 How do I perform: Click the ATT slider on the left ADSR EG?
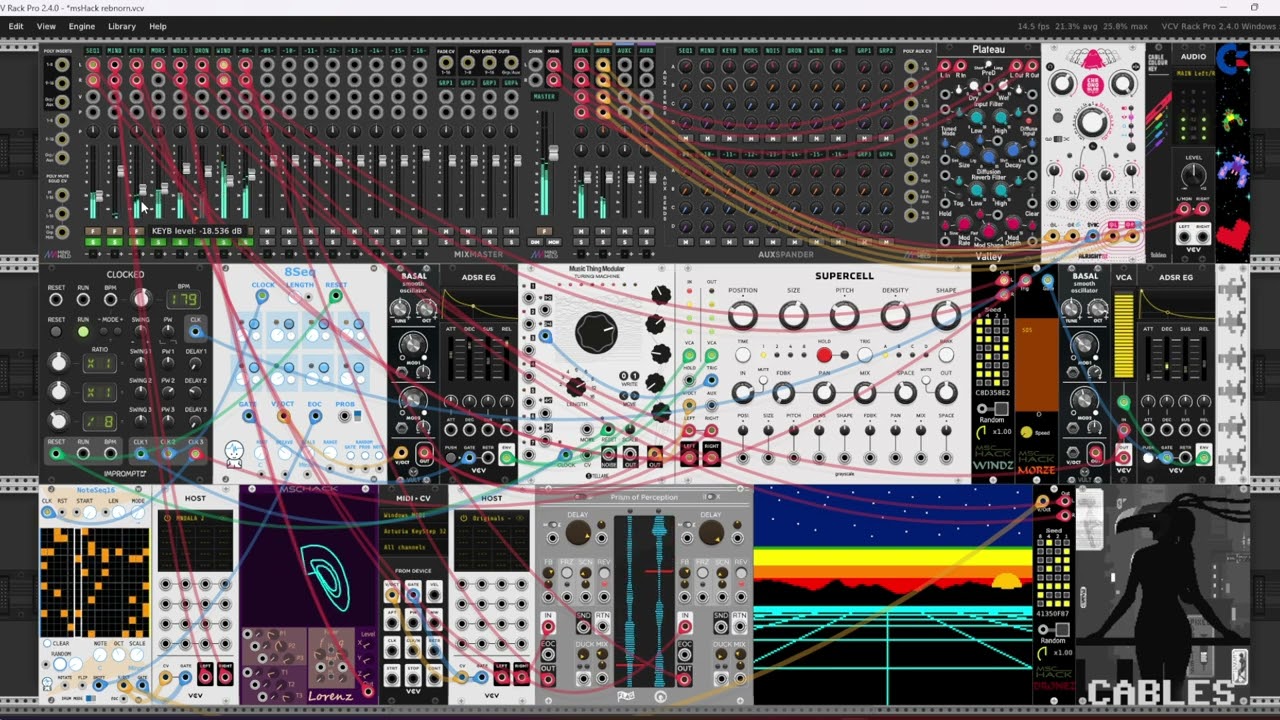(453, 360)
